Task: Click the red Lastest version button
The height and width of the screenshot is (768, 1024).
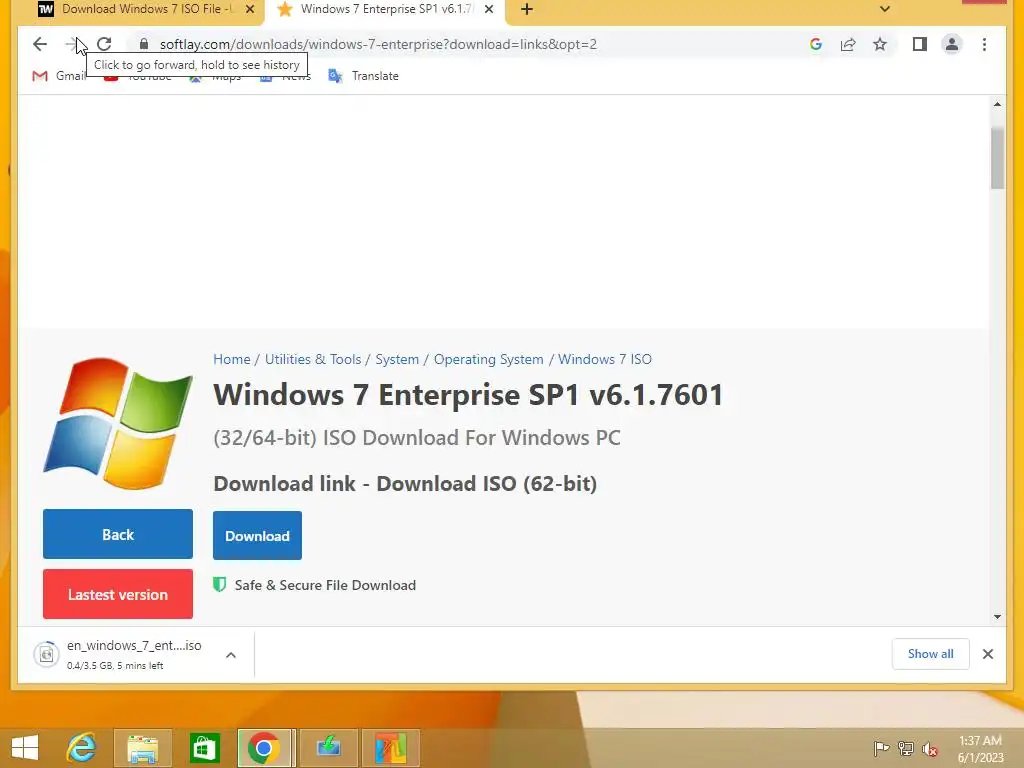Action: pyautogui.click(x=118, y=594)
